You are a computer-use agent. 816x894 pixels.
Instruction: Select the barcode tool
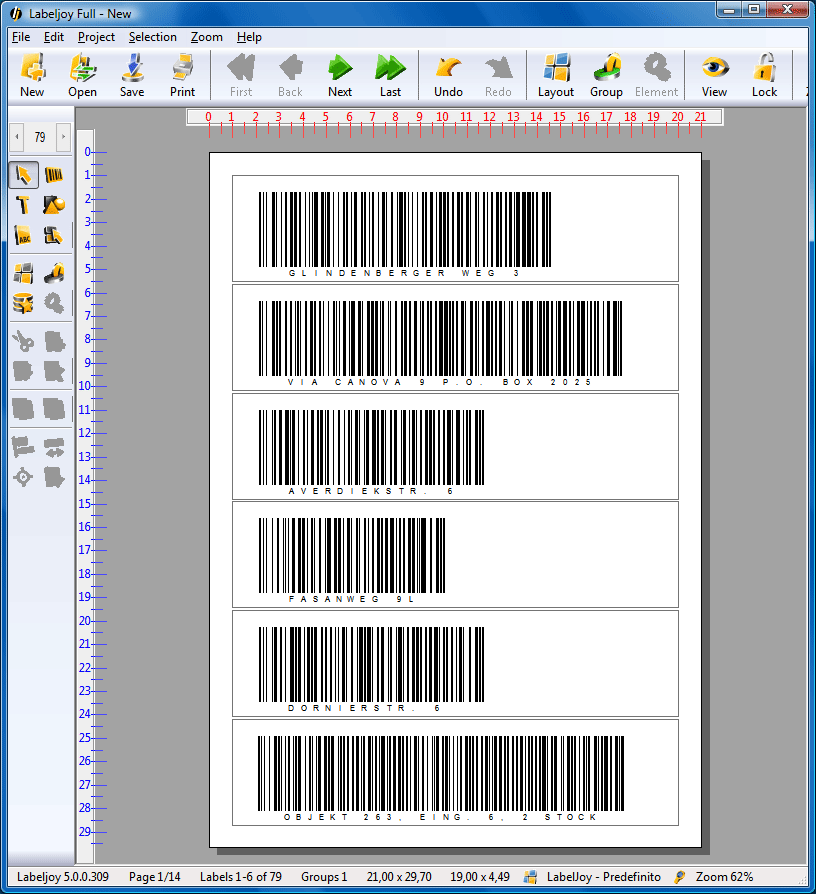(54, 175)
